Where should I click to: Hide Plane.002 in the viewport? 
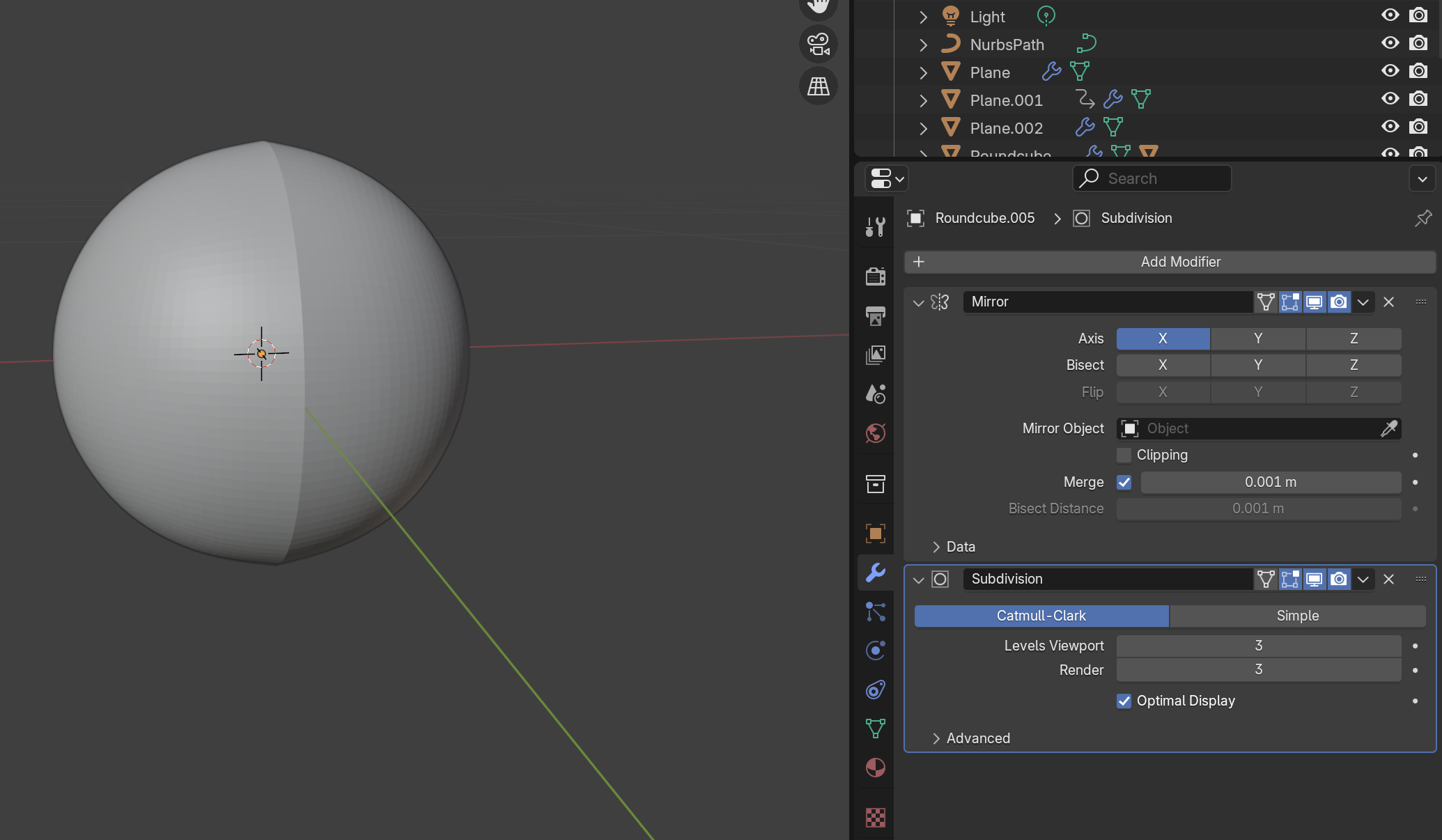pyautogui.click(x=1390, y=127)
